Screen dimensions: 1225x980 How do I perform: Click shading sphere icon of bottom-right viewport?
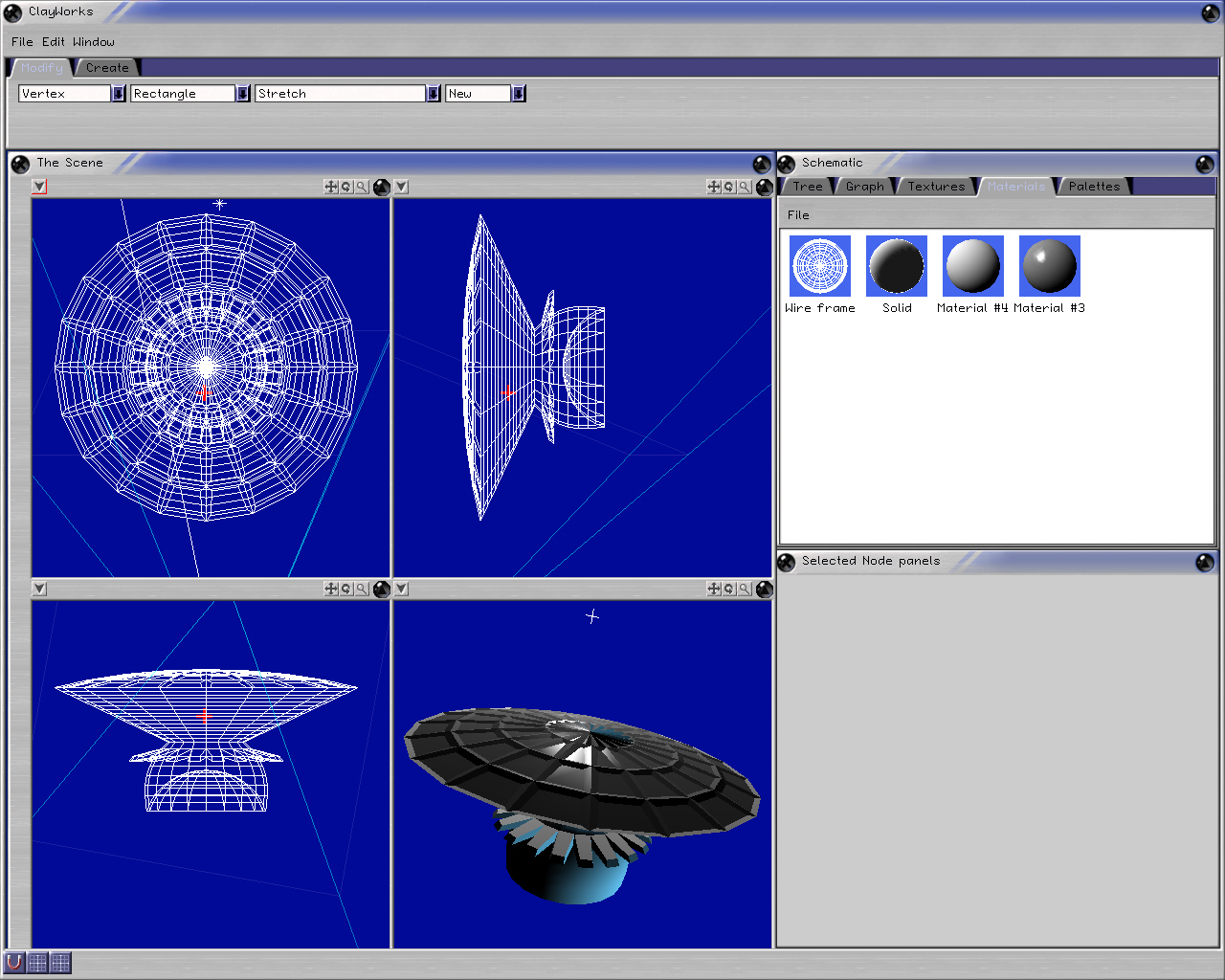pos(764,589)
